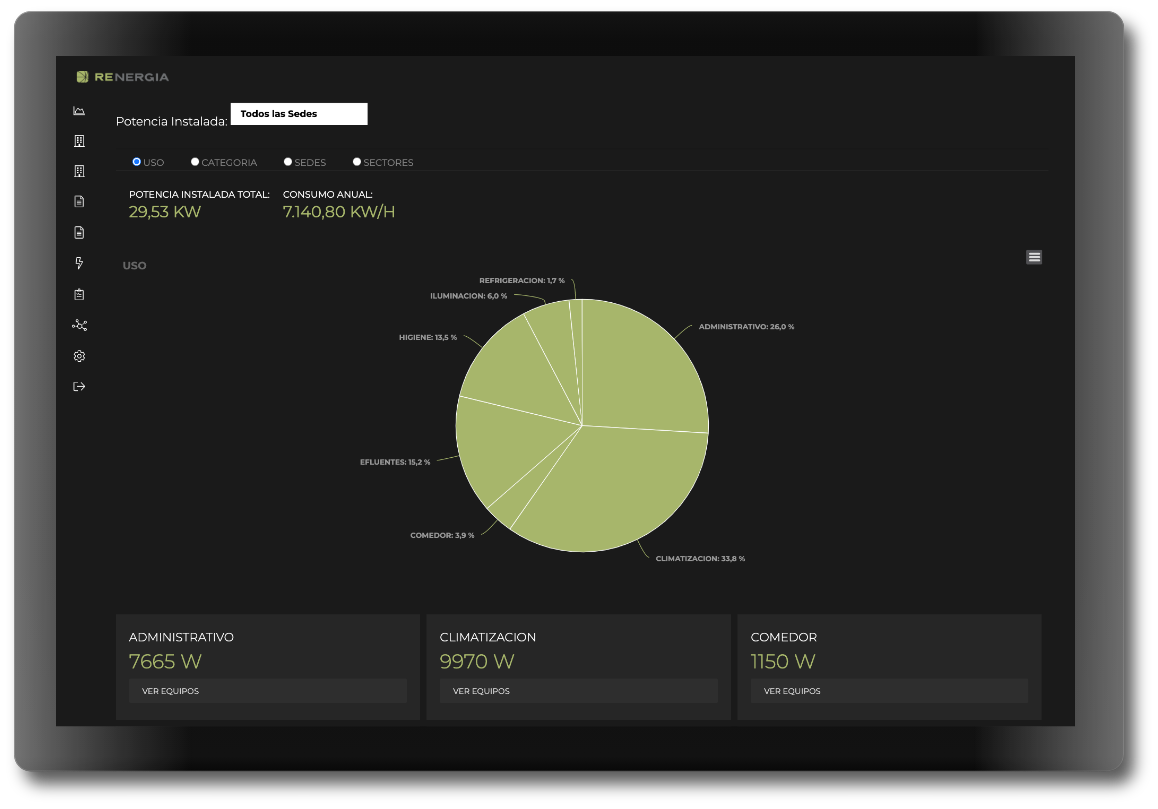The width and height of the screenshot is (1158, 809).
Task: Click the CLIMATIZACION pie chart slice
Action: click(x=620, y=490)
